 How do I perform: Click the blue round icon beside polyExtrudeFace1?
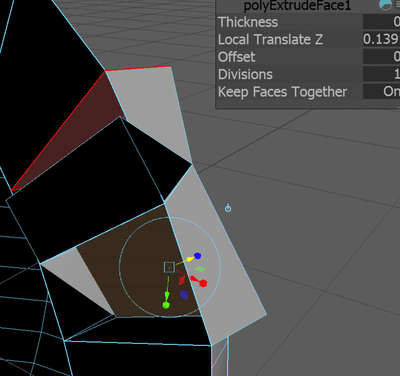[385, 5]
